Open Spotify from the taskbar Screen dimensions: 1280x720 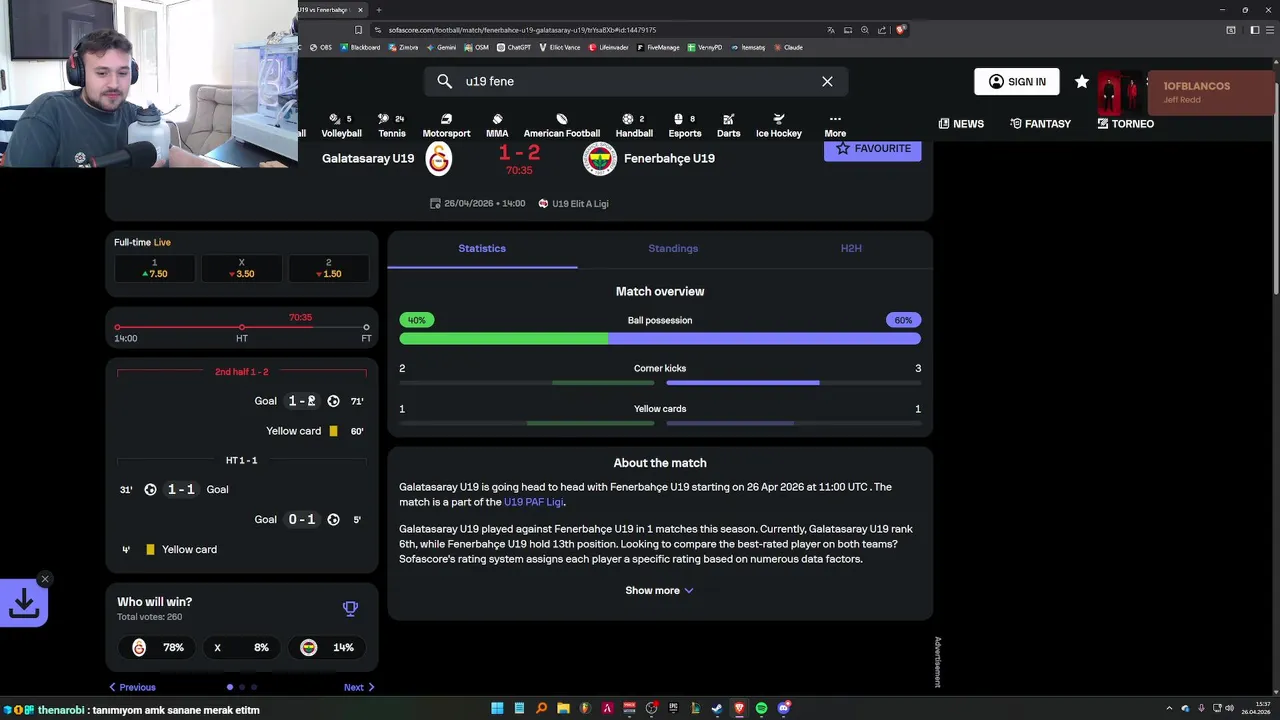point(761,708)
